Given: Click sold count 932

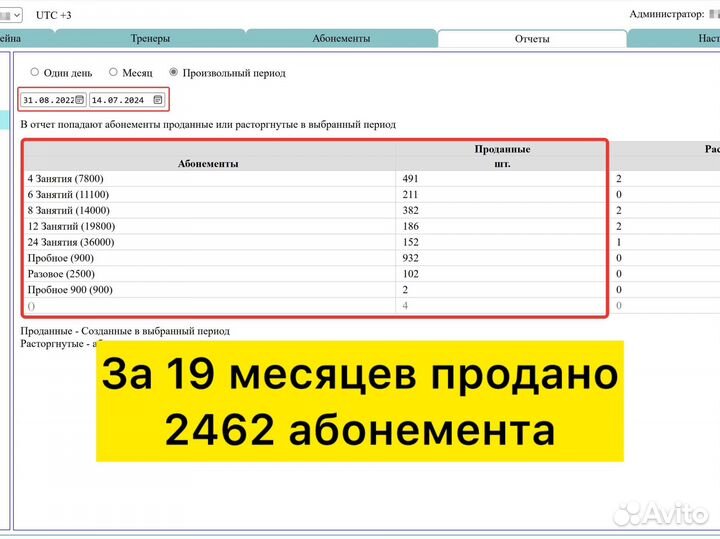Looking at the screenshot, I should [x=411, y=258].
